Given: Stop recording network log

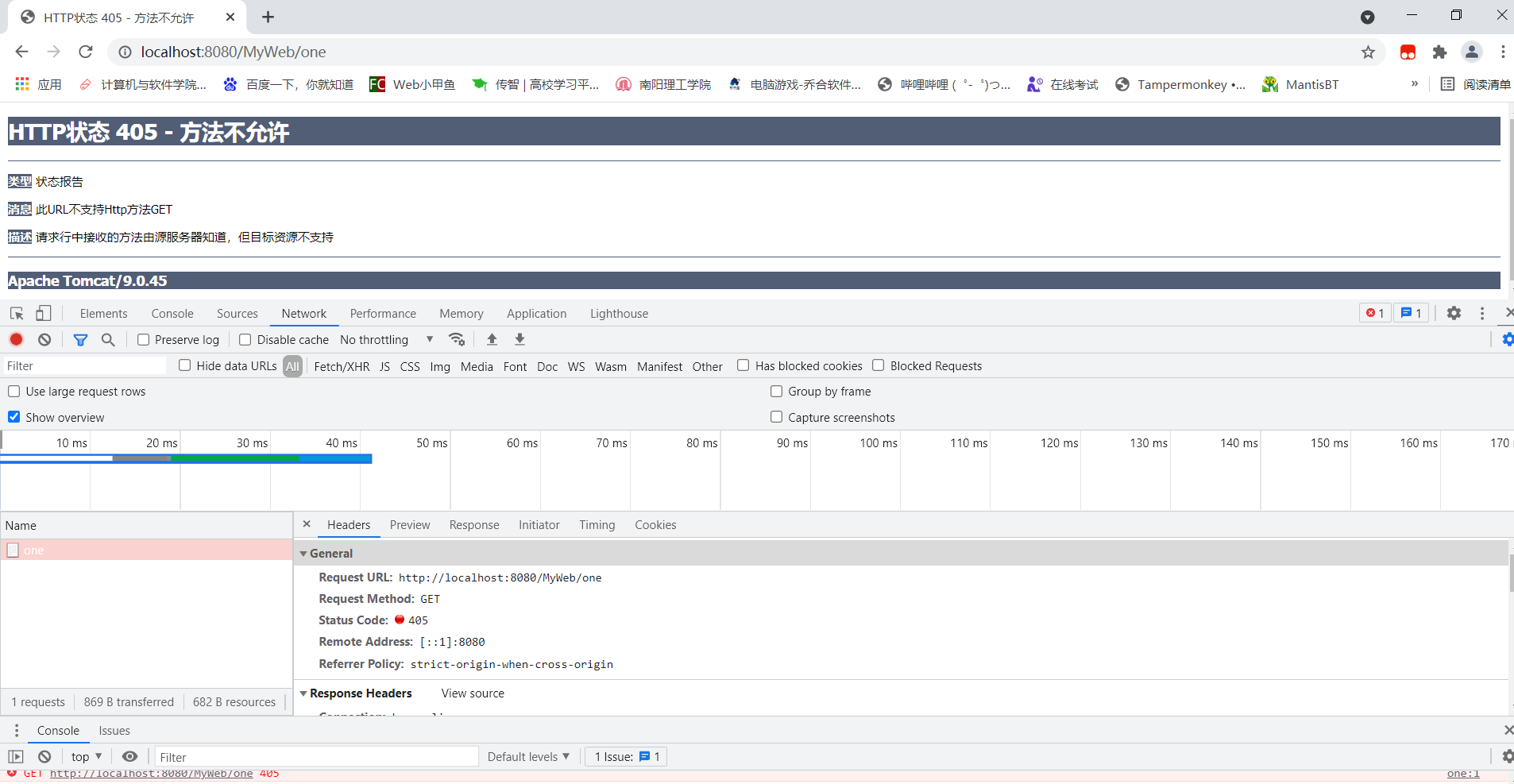Looking at the screenshot, I should coord(16,340).
